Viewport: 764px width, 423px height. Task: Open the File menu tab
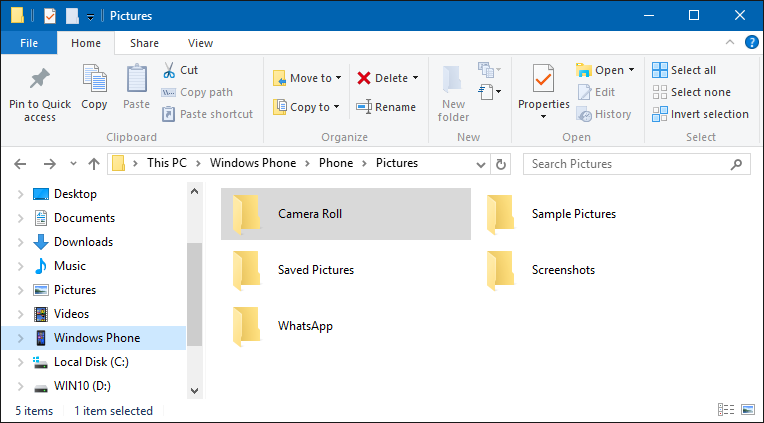click(x=29, y=43)
